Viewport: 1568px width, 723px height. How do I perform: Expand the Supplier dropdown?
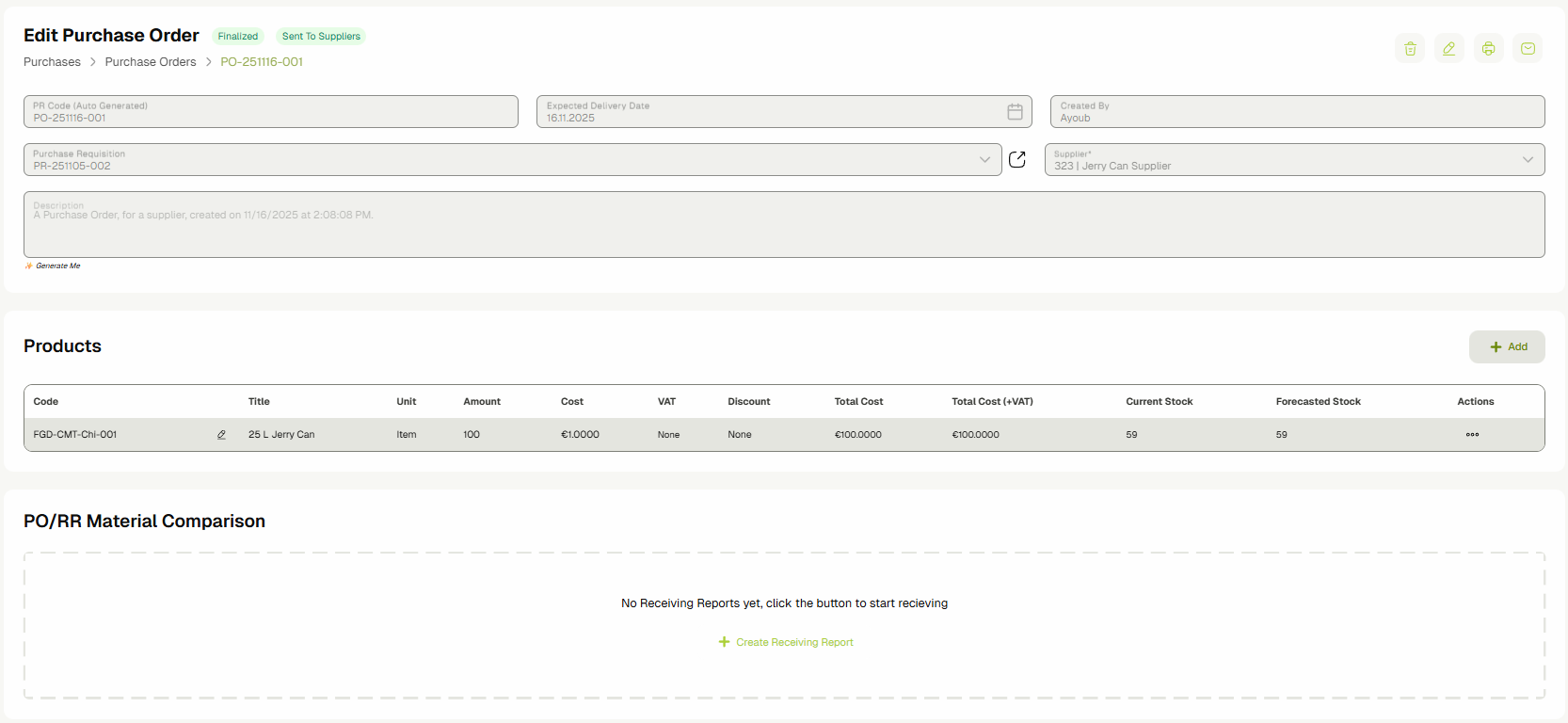pos(1528,159)
